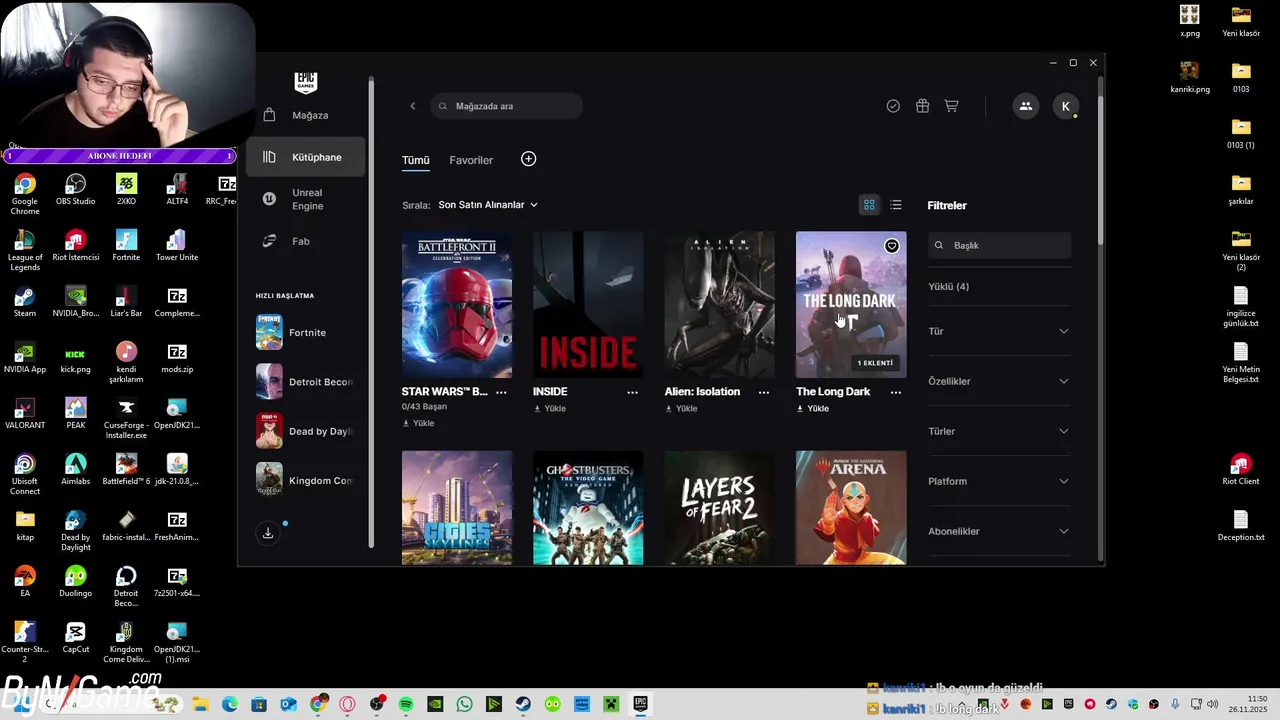
Task: Open the Mağaza store section
Action: (305, 115)
